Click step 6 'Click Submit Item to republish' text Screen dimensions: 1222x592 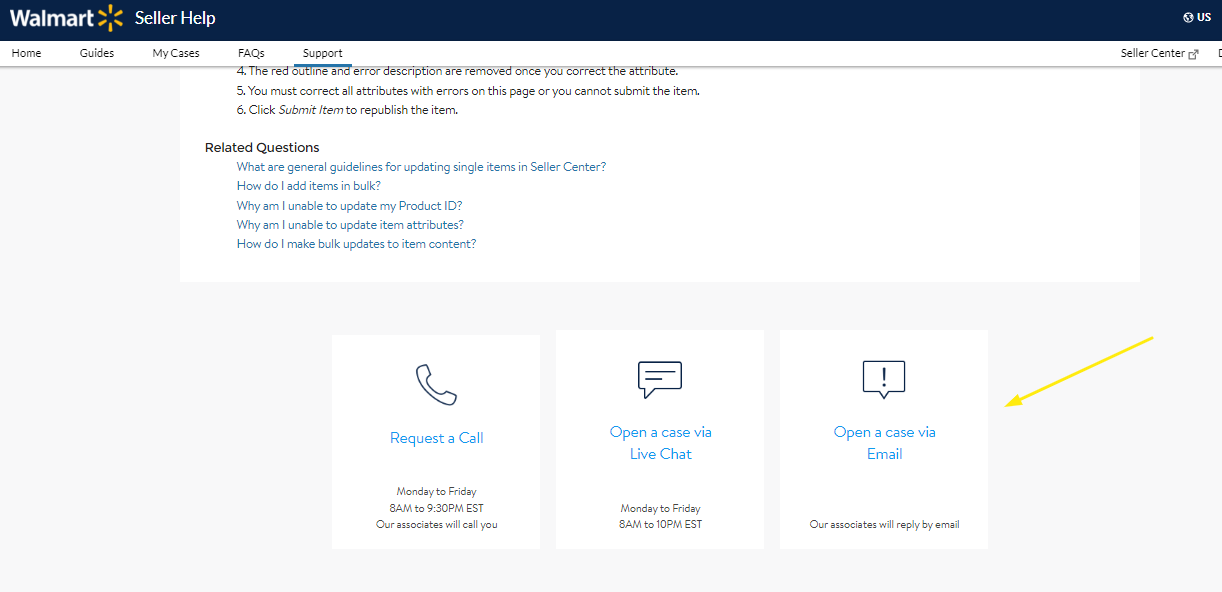tap(347, 110)
